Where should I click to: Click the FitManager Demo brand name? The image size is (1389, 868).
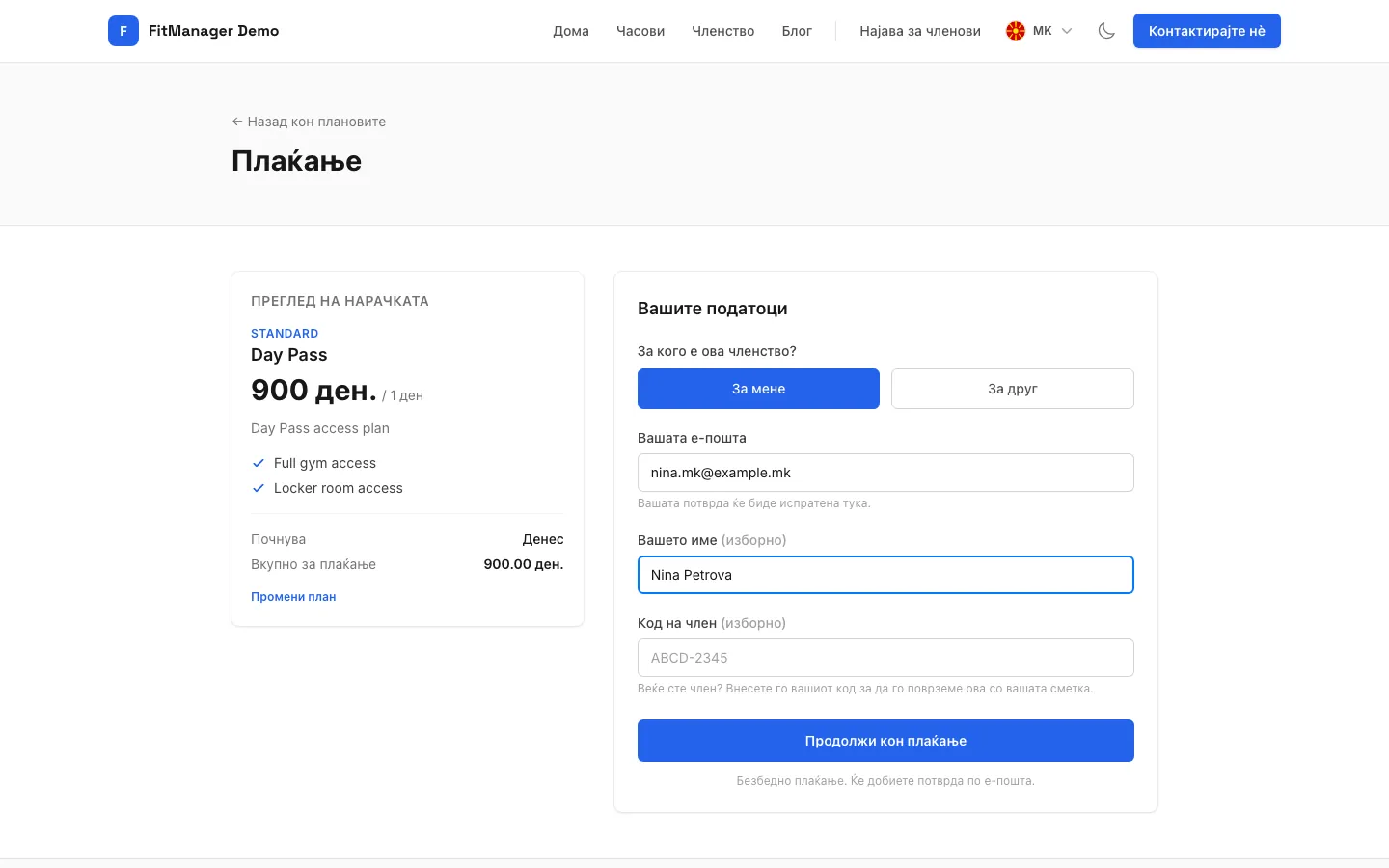click(x=213, y=31)
